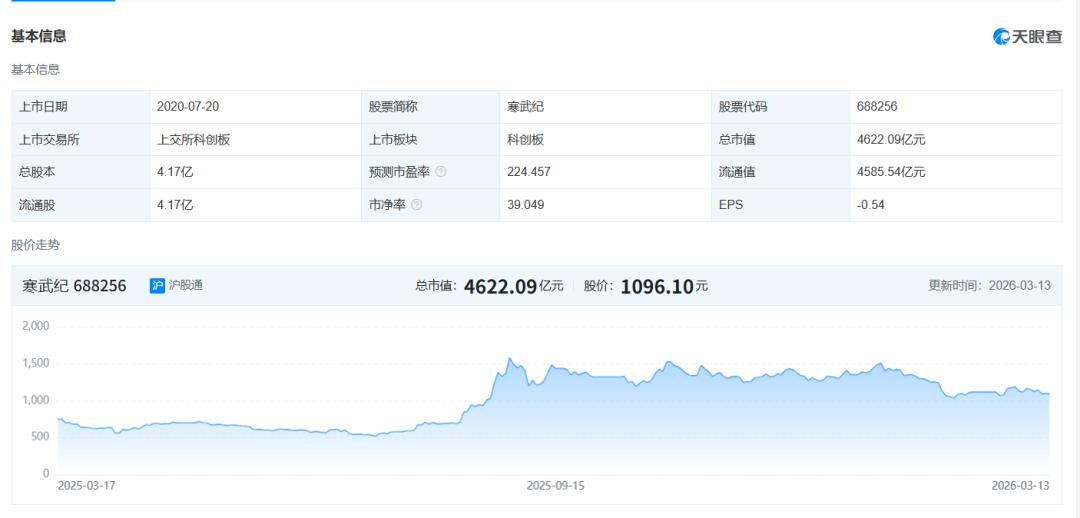Click the help icon next to 市净率
This screenshot has width=1080, height=518.
click(417, 205)
